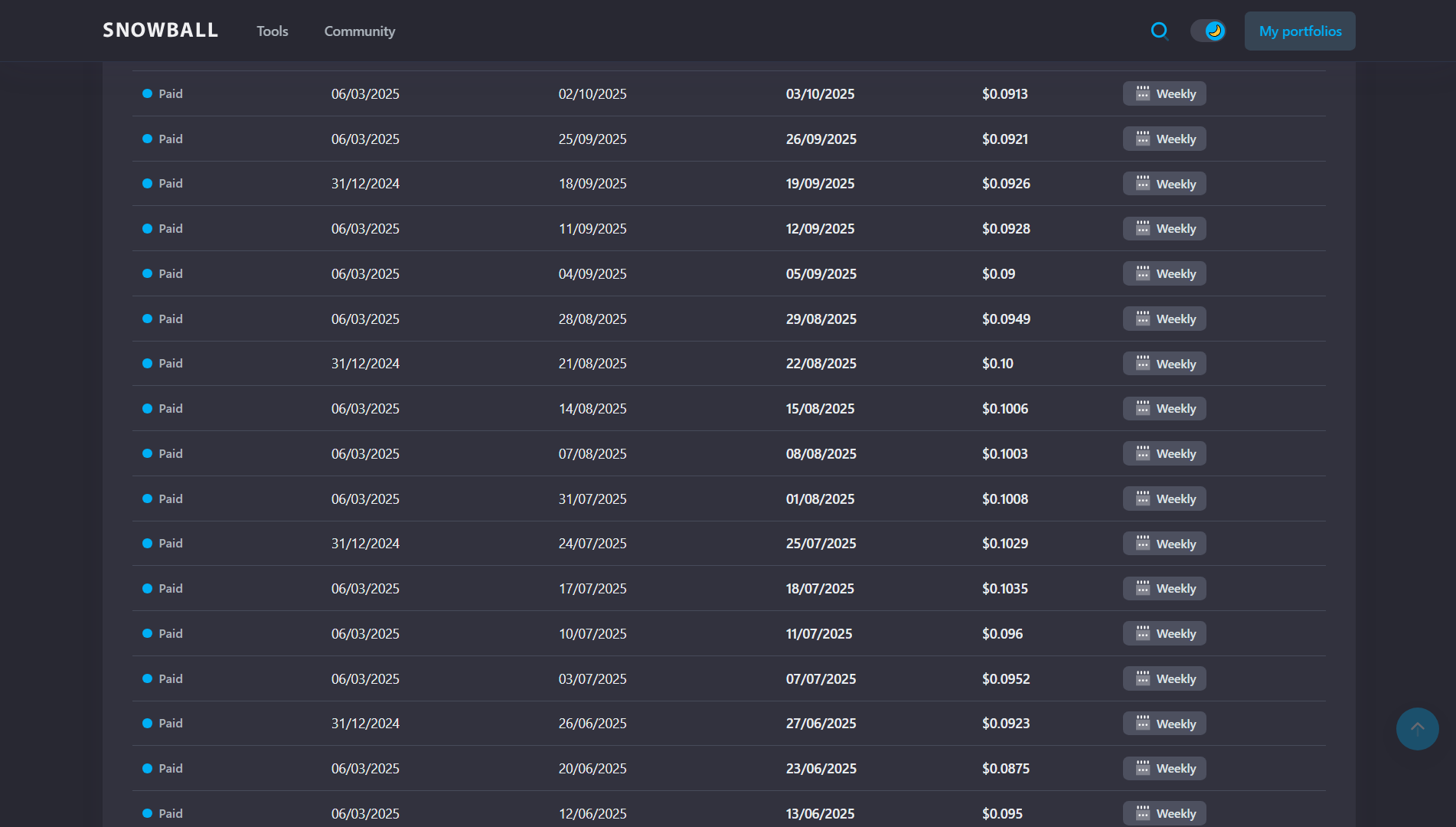The height and width of the screenshot is (827, 1456).
Task: Click Paid status dot for 08/08/2025 row
Action: [x=147, y=453]
